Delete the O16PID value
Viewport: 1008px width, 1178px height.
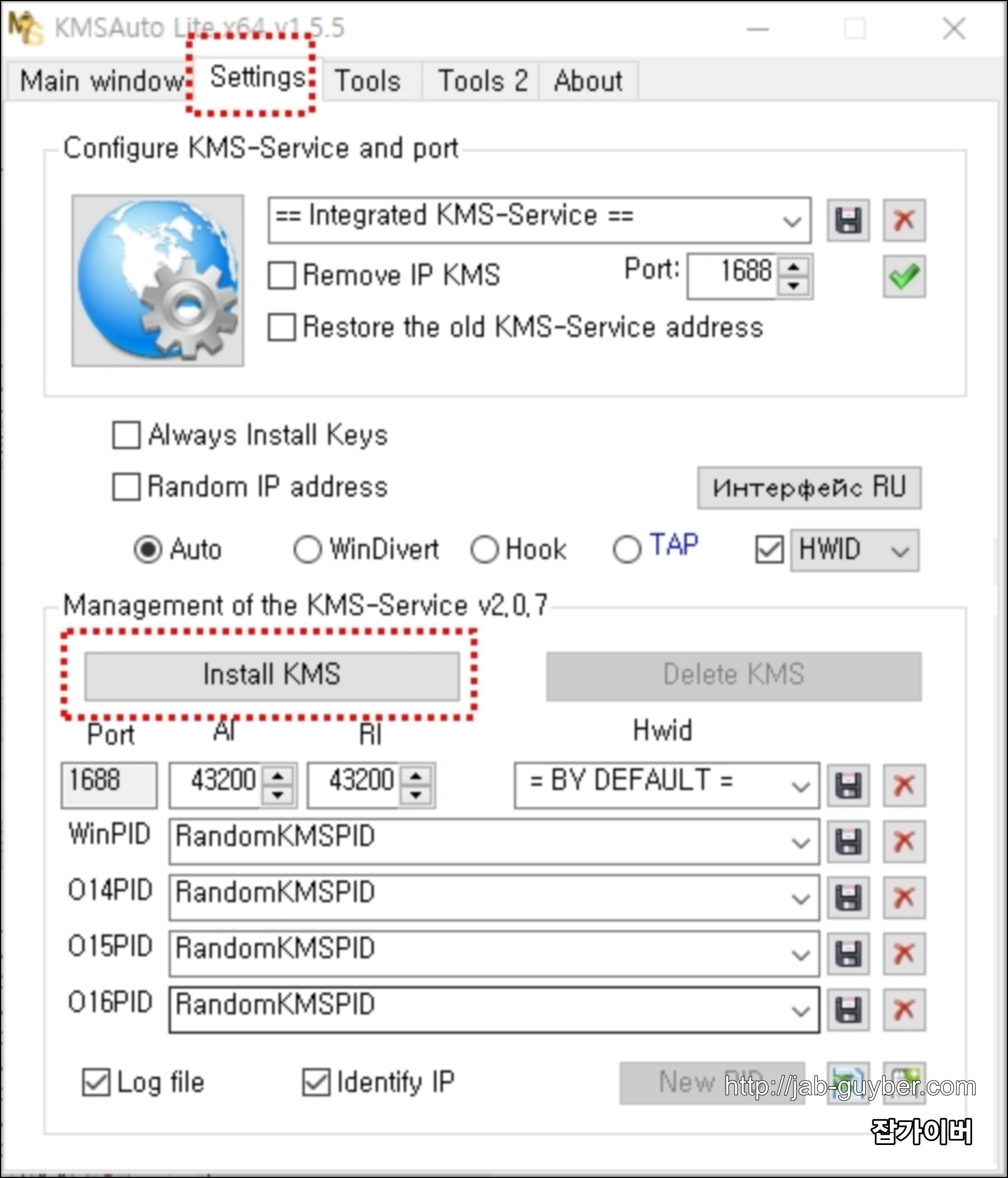click(904, 1010)
